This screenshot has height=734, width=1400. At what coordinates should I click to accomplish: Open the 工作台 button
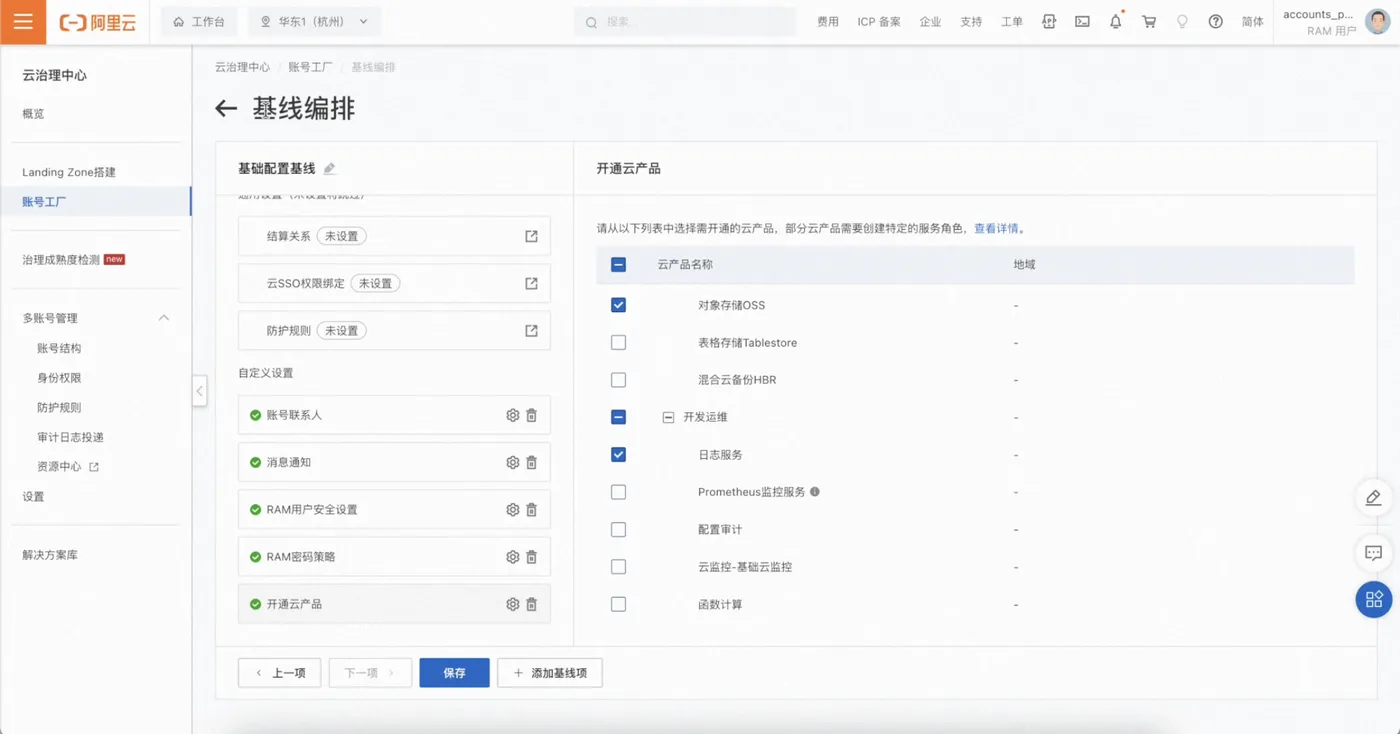[199, 21]
